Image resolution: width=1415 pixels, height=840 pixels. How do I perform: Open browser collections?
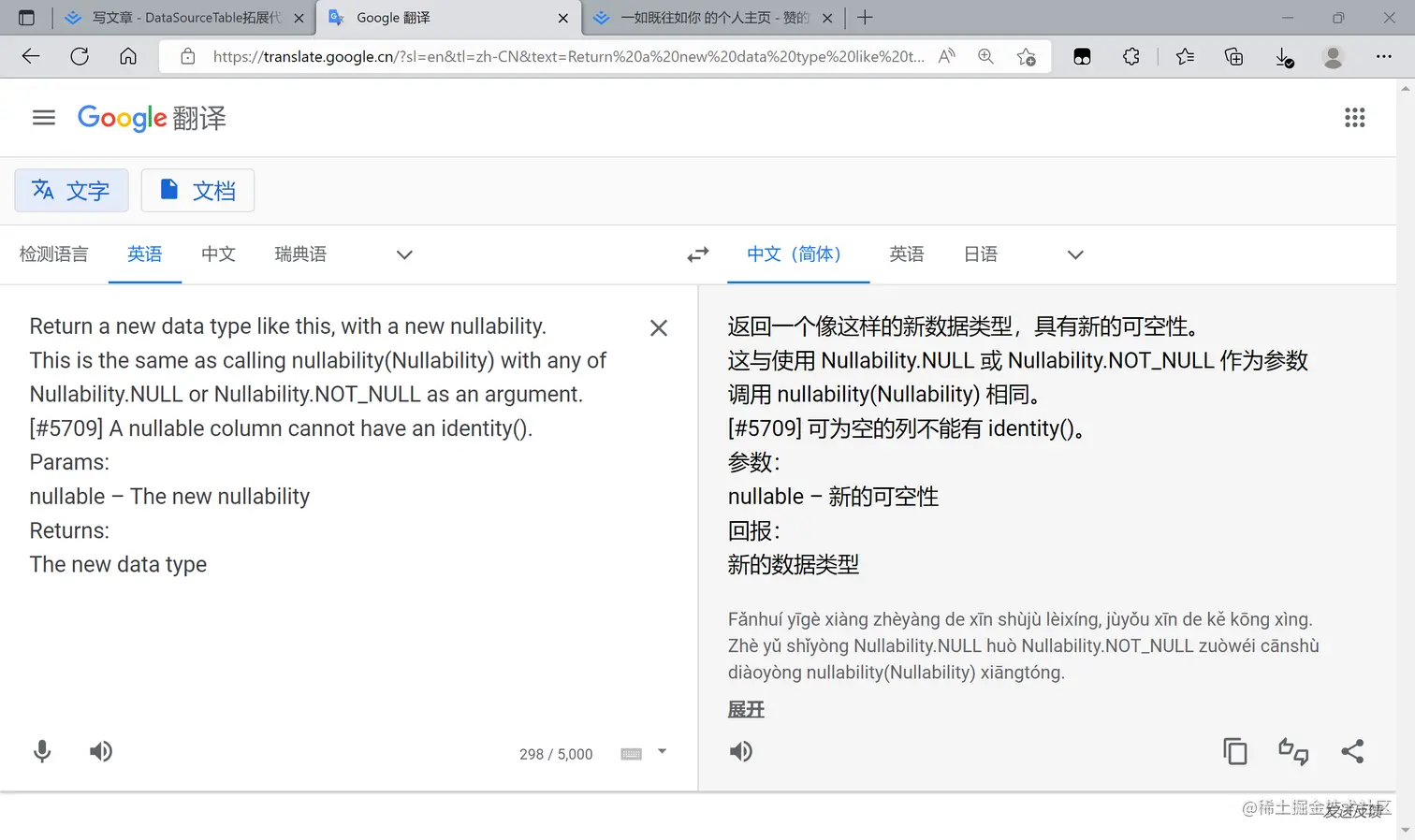pyautogui.click(x=1234, y=56)
